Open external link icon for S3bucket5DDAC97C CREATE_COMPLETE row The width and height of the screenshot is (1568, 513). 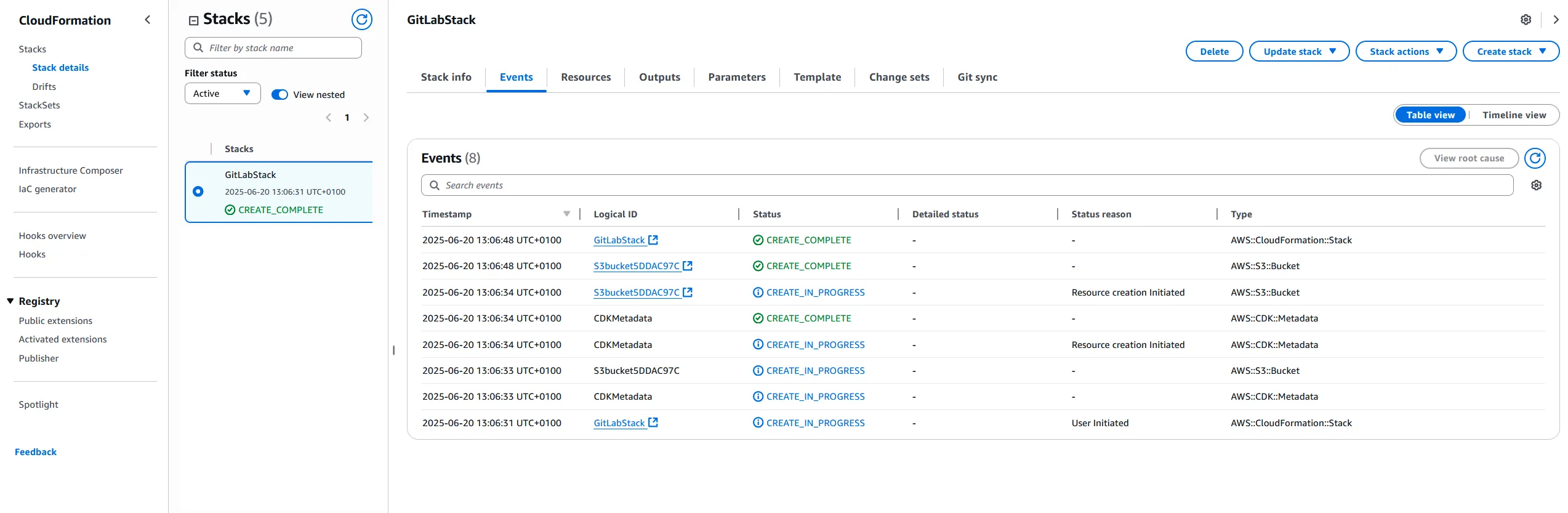coord(688,266)
